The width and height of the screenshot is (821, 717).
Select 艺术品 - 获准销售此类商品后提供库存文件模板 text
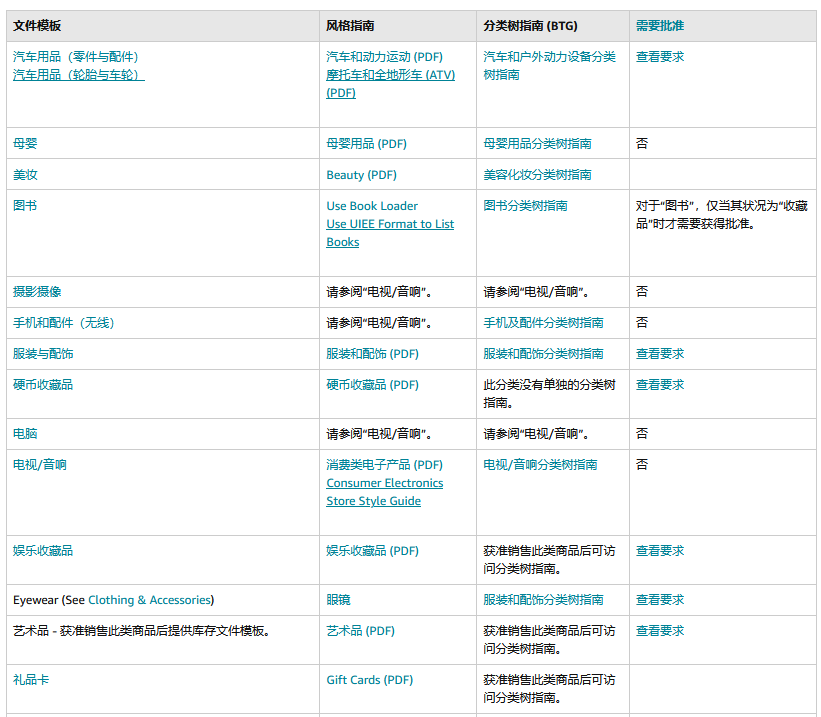[x=141, y=631]
